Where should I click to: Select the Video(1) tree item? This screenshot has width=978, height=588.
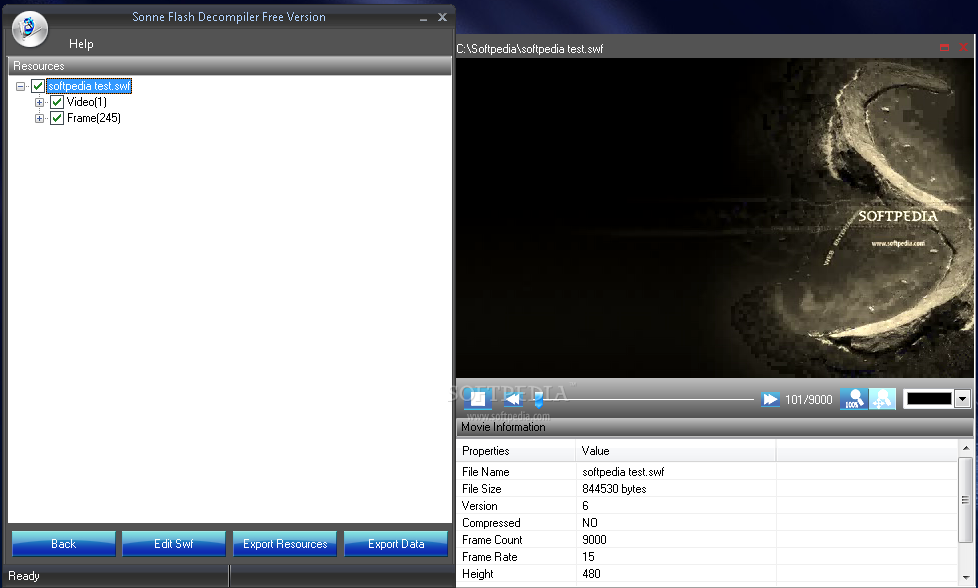click(87, 102)
